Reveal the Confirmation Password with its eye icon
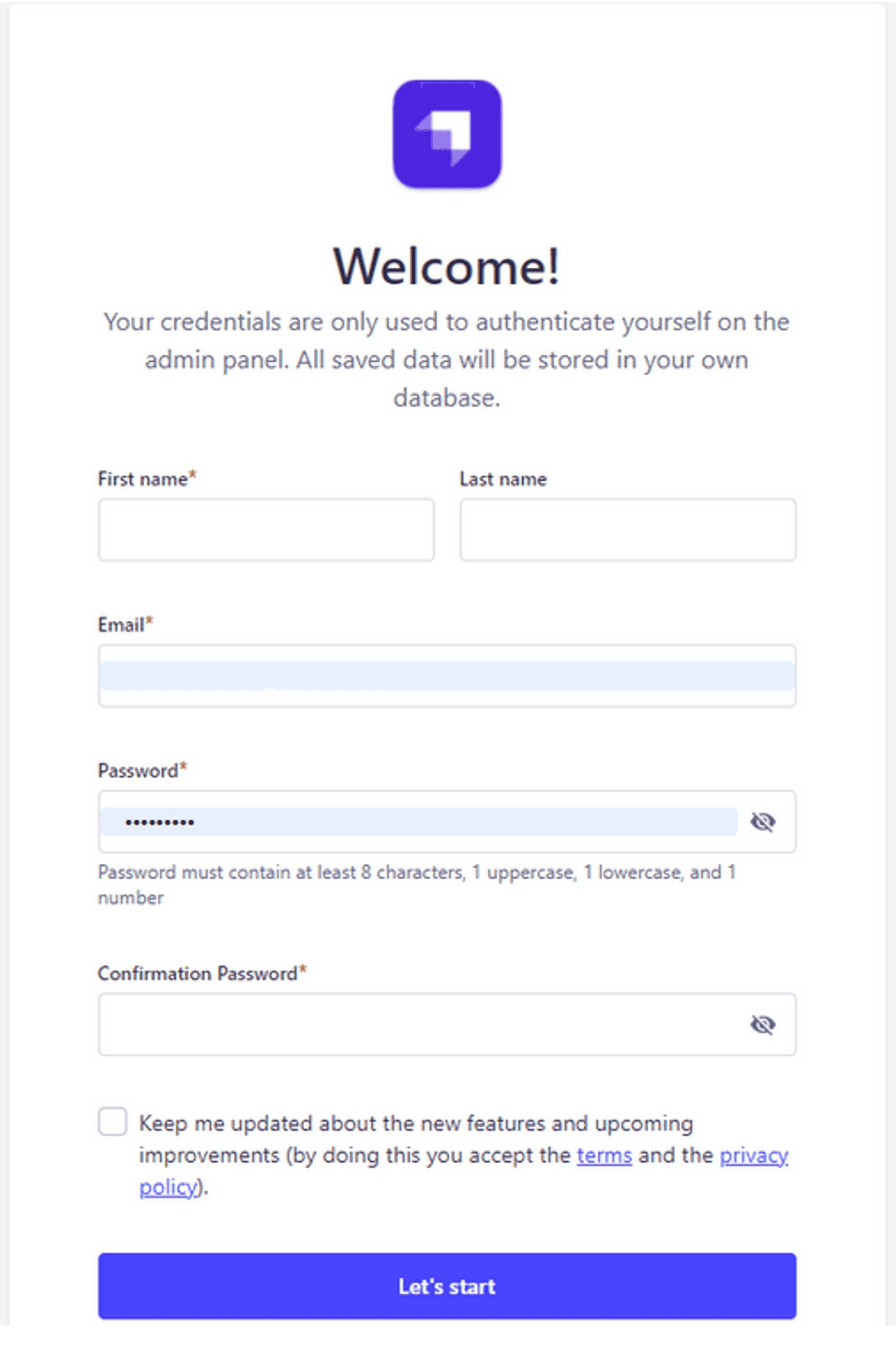 [764, 1023]
